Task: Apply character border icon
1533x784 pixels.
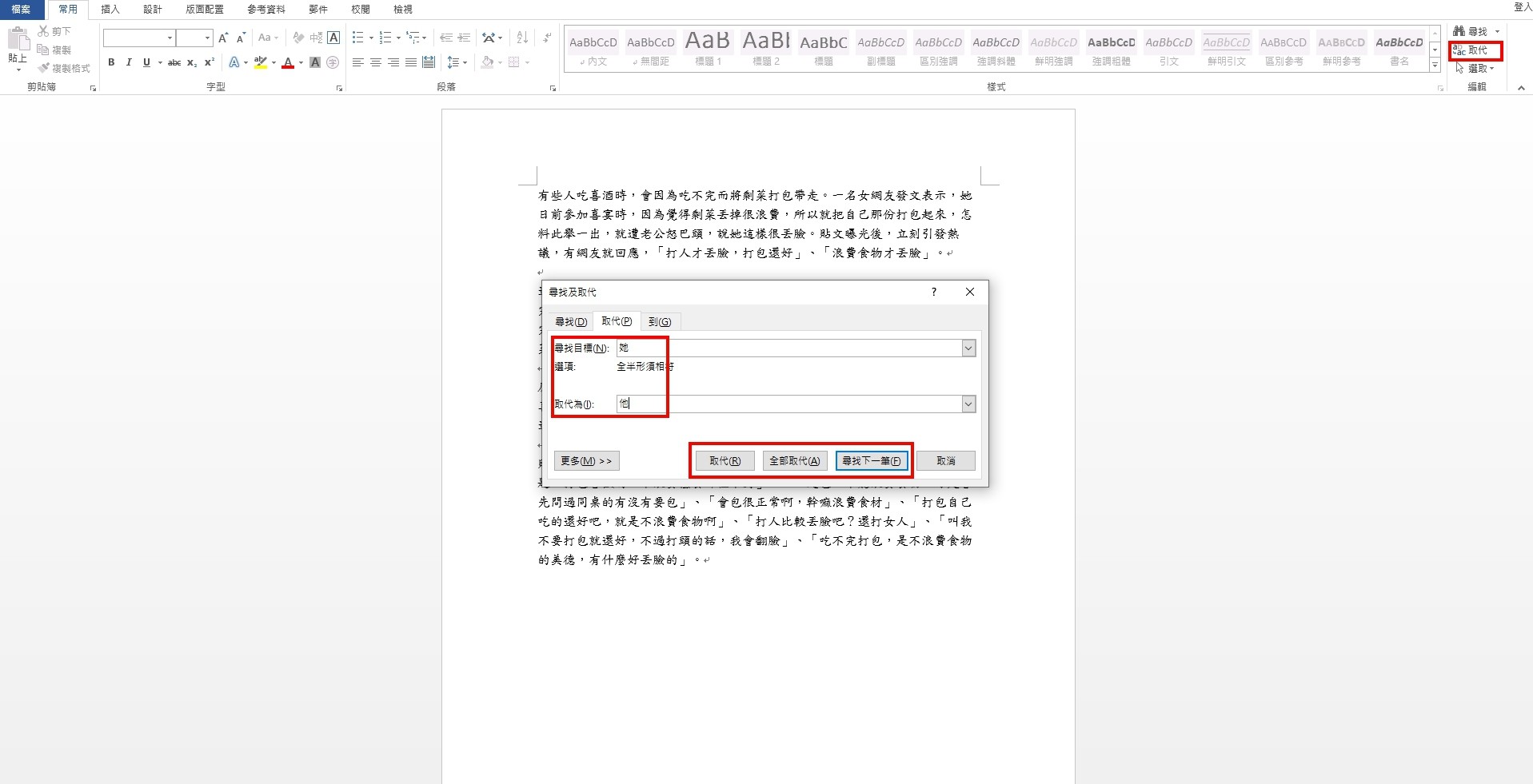Action: (x=333, y=38)
